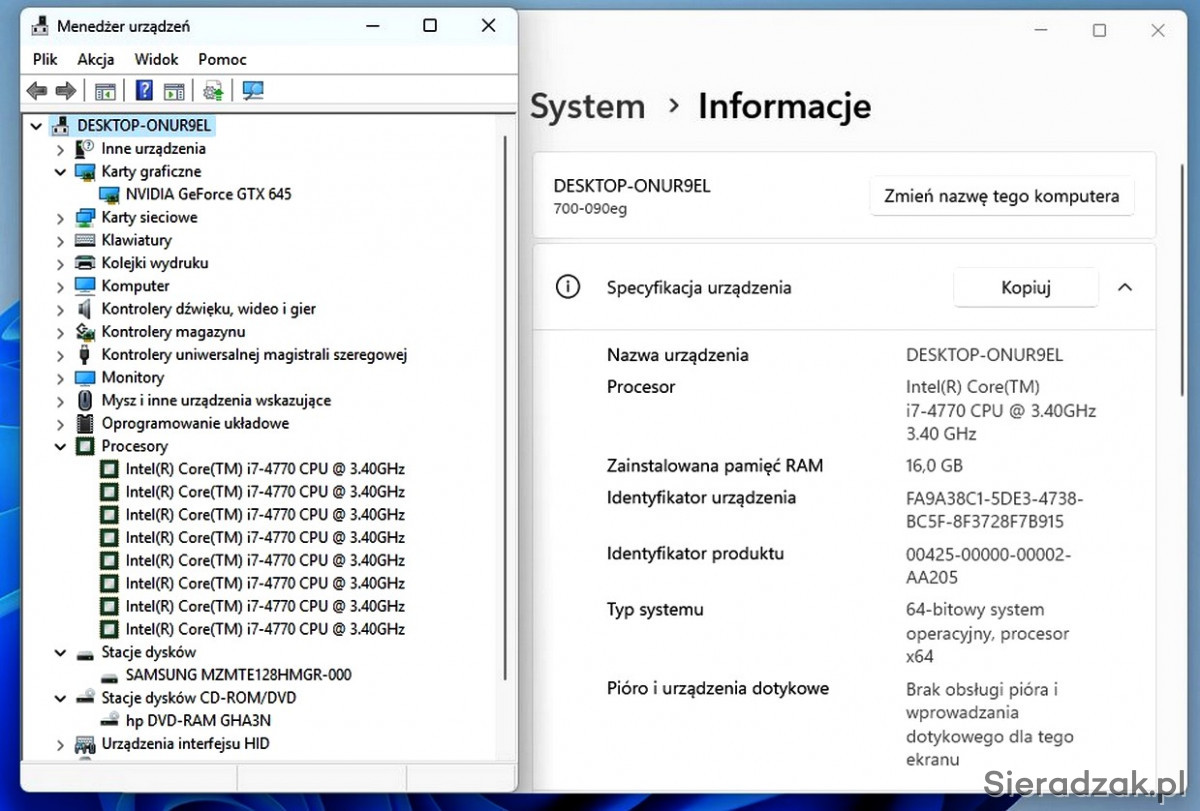Click the CD-ROM/DVD drives icon
The height and width of the screenshot is (811, 1200).
click(85, 698)
